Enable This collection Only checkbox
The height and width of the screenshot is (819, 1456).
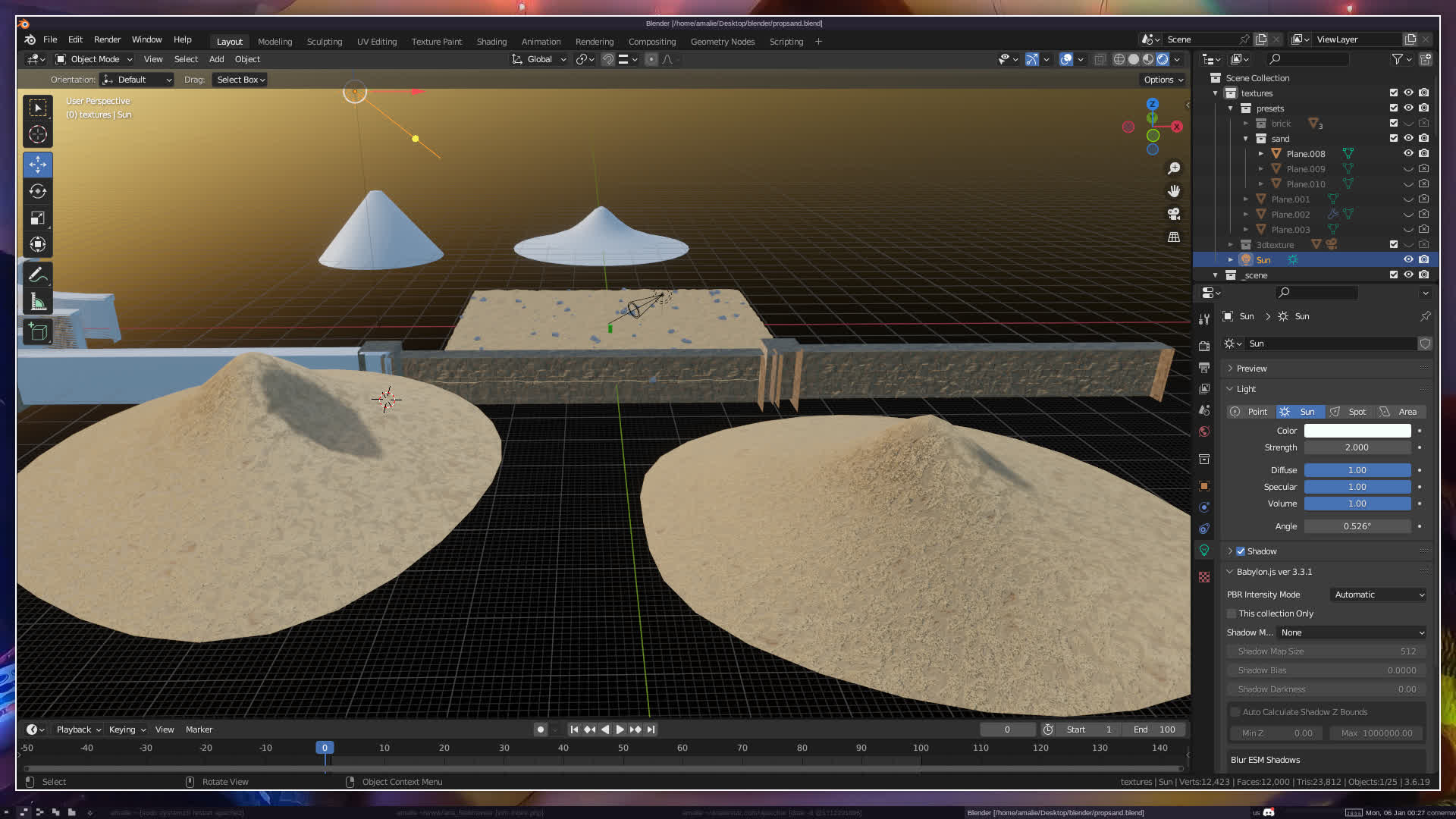(x=1232, y=613)
